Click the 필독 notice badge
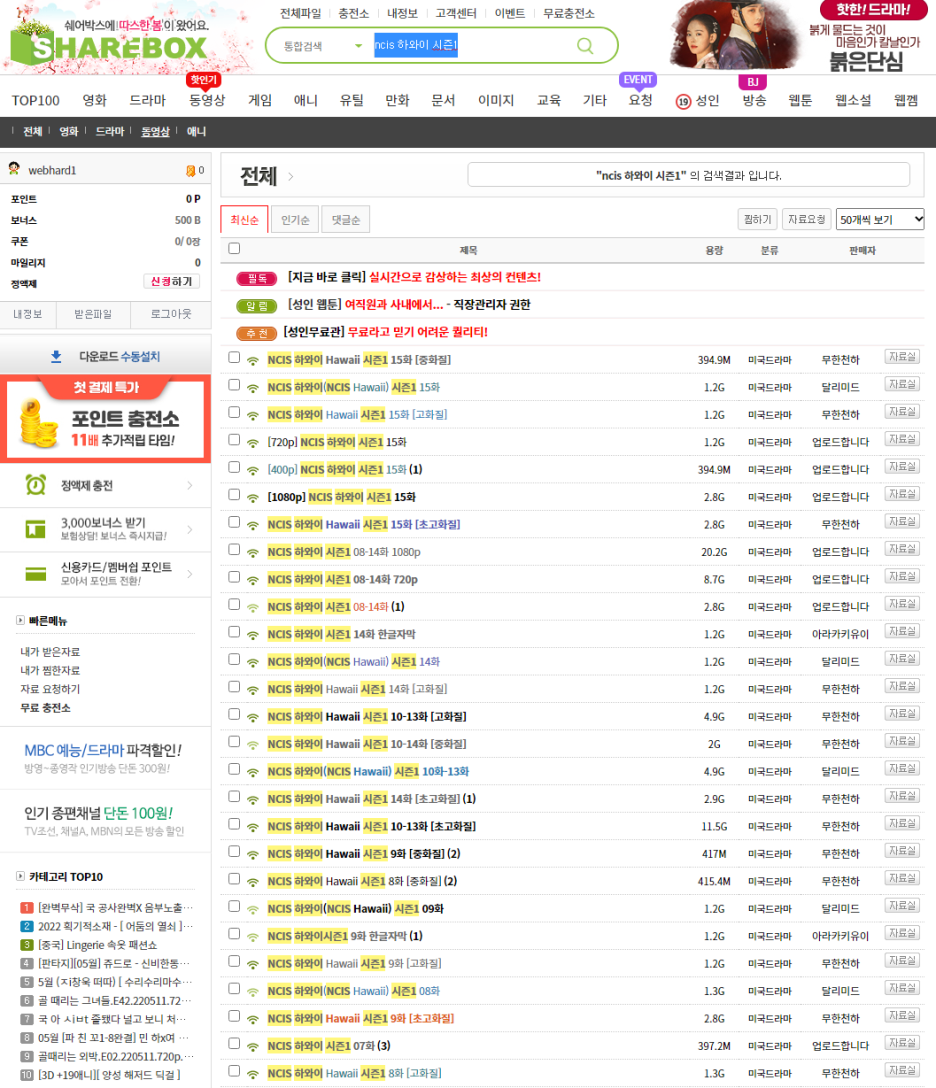 pyautogui.click(x=257, y=278)
